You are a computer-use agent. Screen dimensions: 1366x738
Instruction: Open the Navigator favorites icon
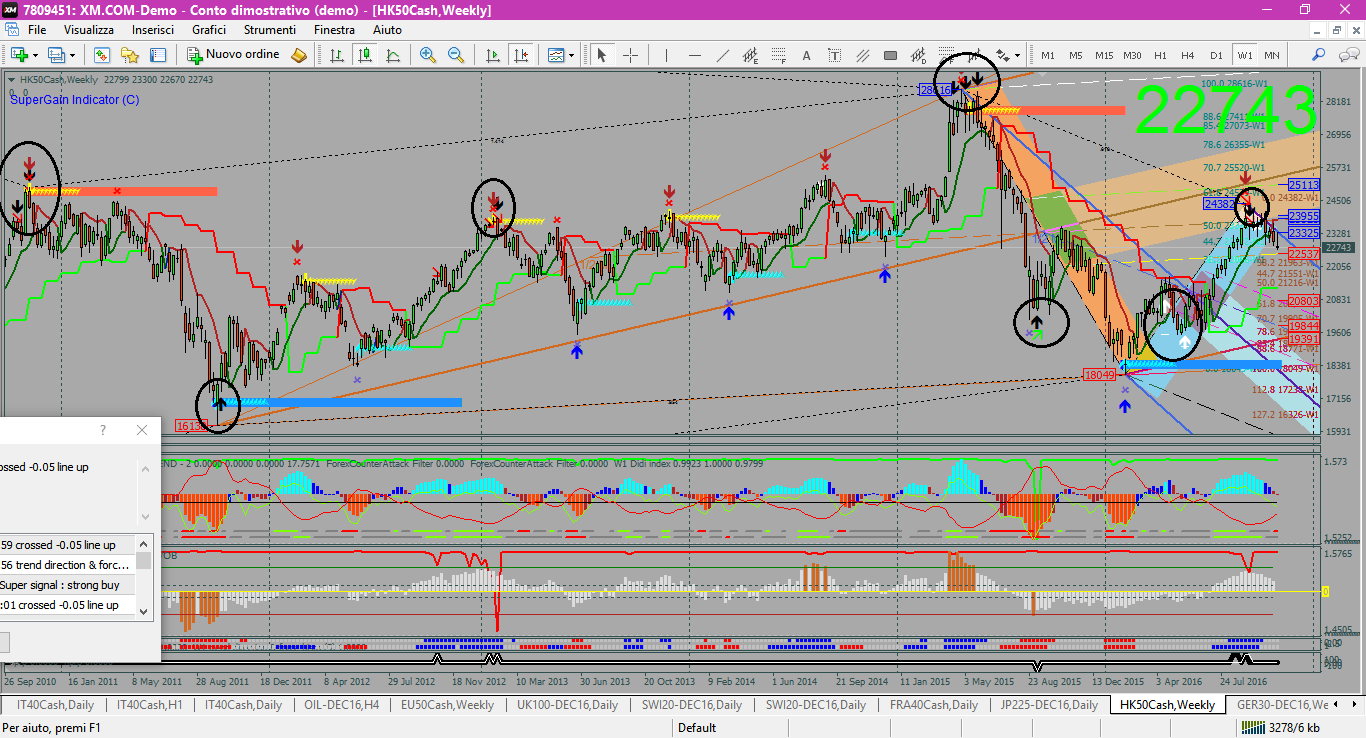click(x=130, y=54)
